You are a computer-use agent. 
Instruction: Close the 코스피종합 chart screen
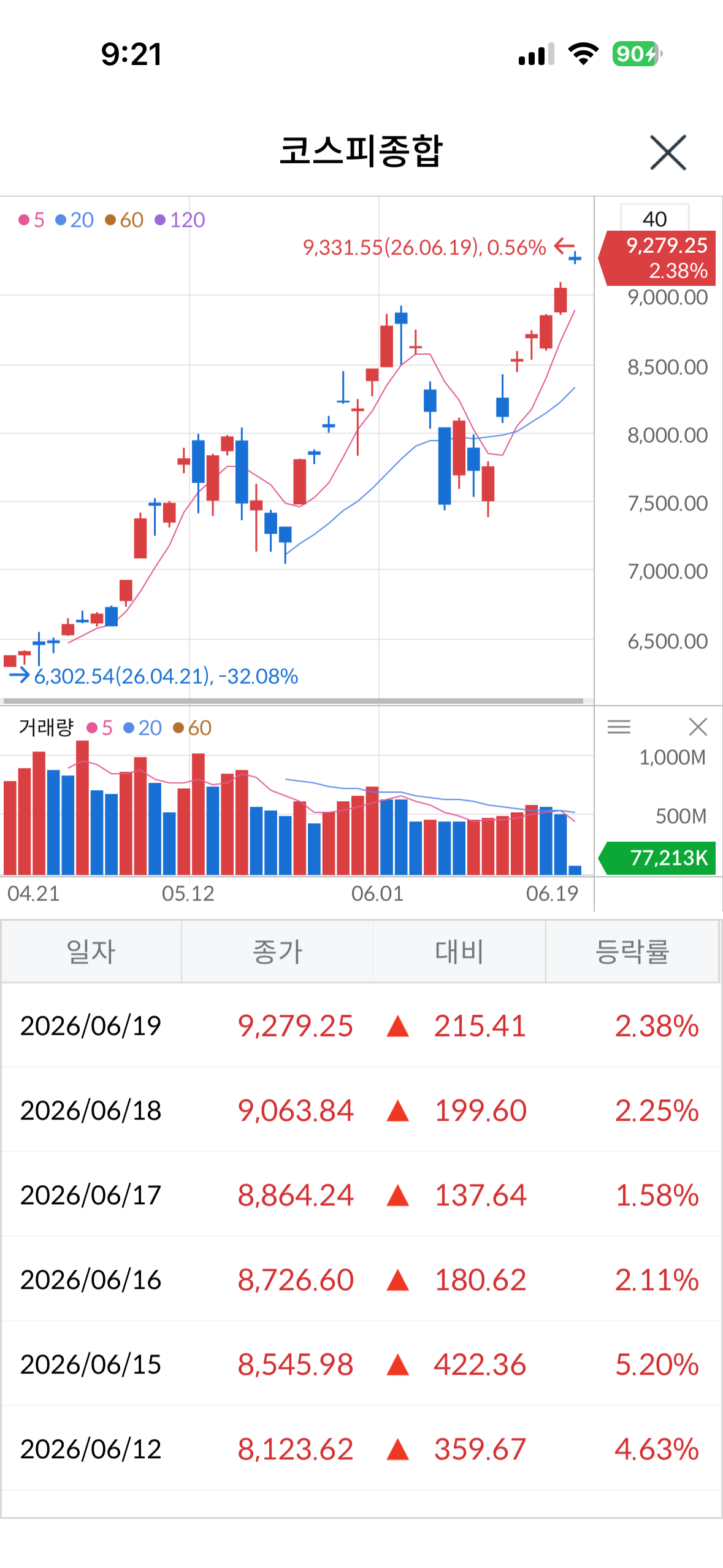pos(668,152)
